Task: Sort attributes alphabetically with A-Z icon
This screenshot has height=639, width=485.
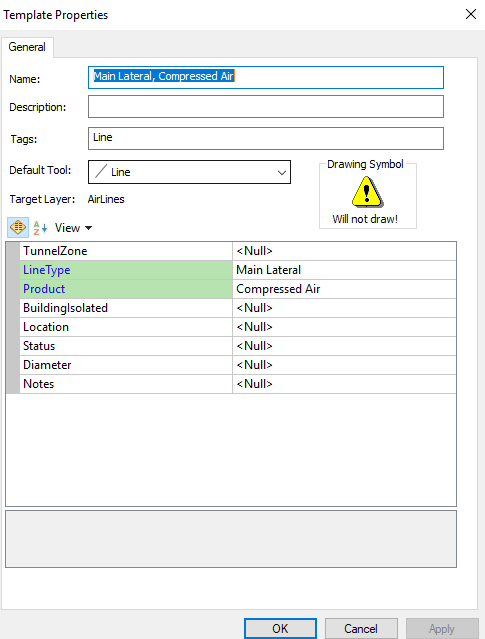Action: [40, 228]
